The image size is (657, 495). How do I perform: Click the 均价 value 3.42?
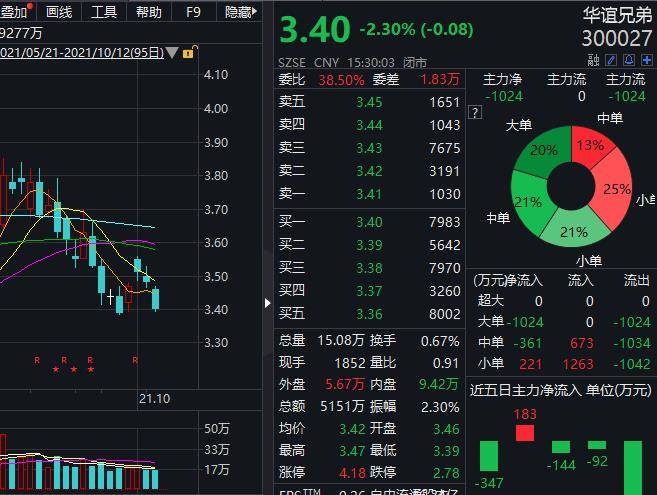click(352, 429)
